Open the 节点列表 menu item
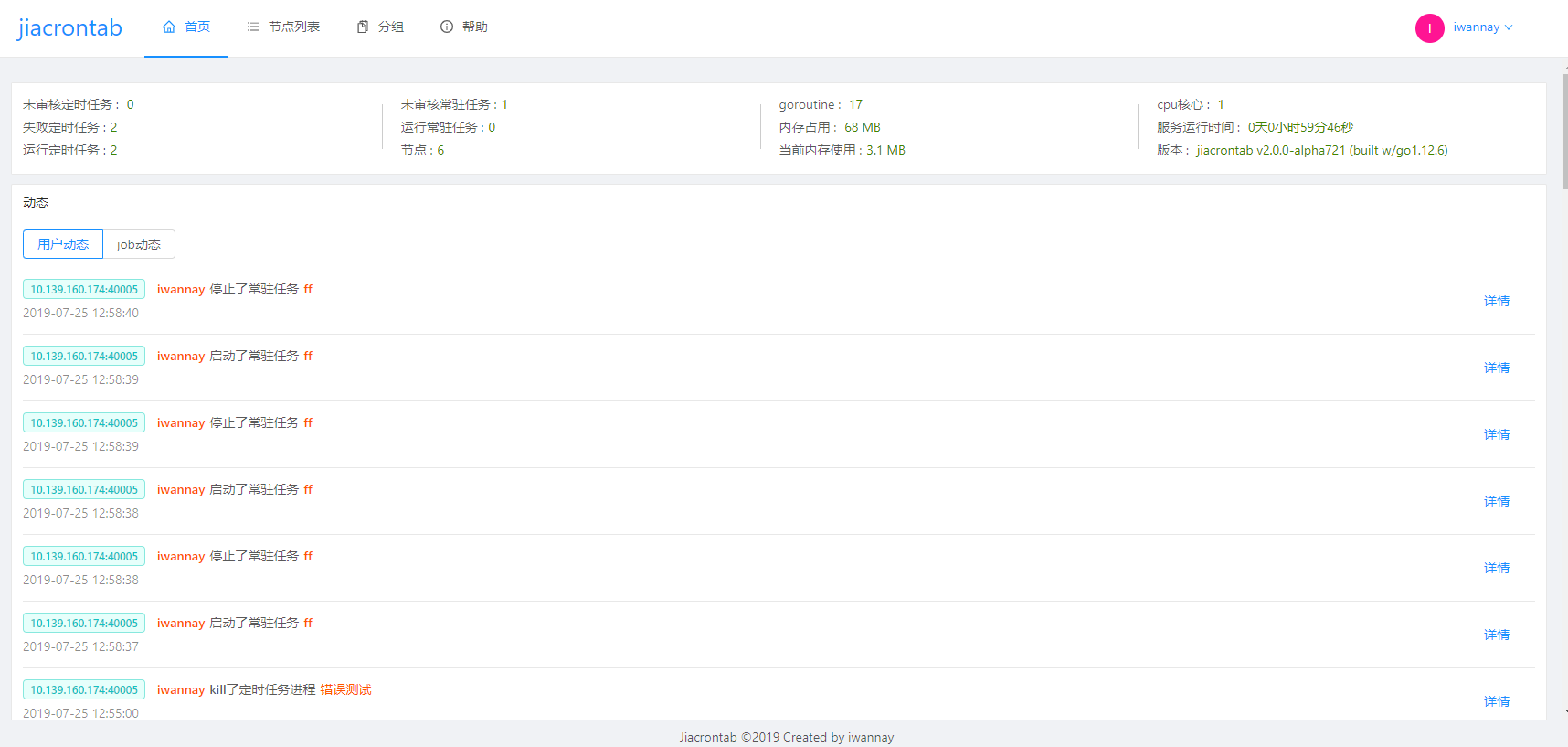This screenshot has width=1568, height=747. click(283, 27)
